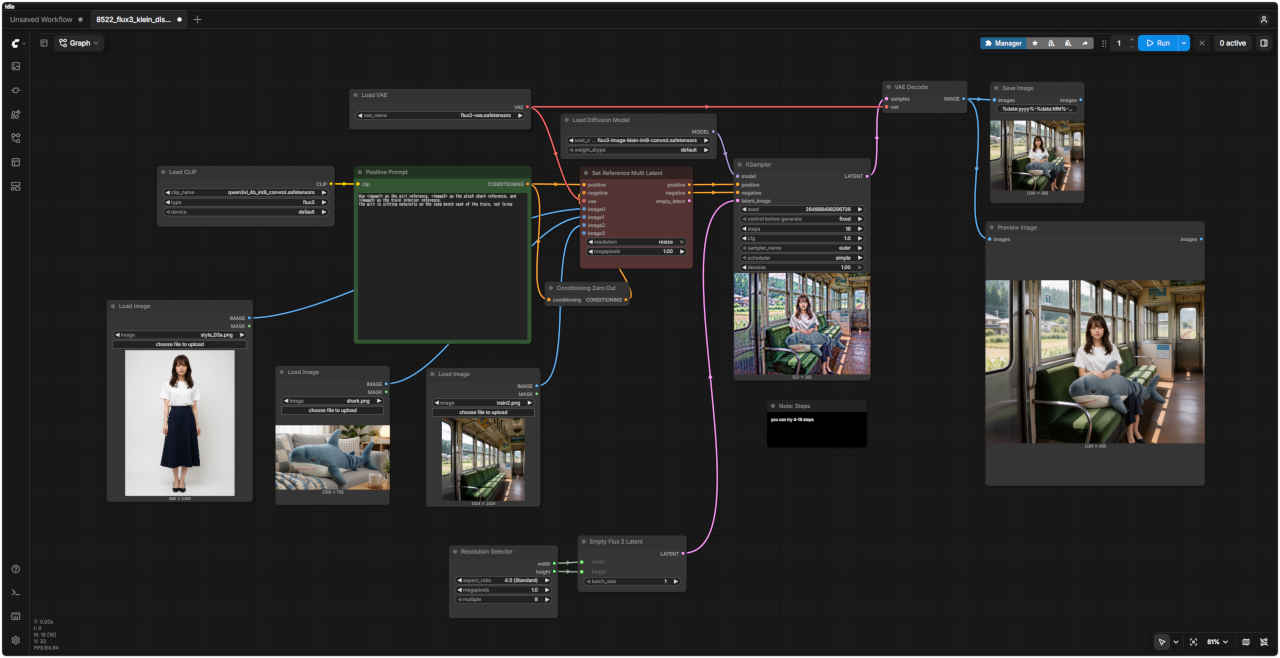Click choose file to upload under shark.png
The height and width of the screenshot is (658, 1280).
pos(333,410)
